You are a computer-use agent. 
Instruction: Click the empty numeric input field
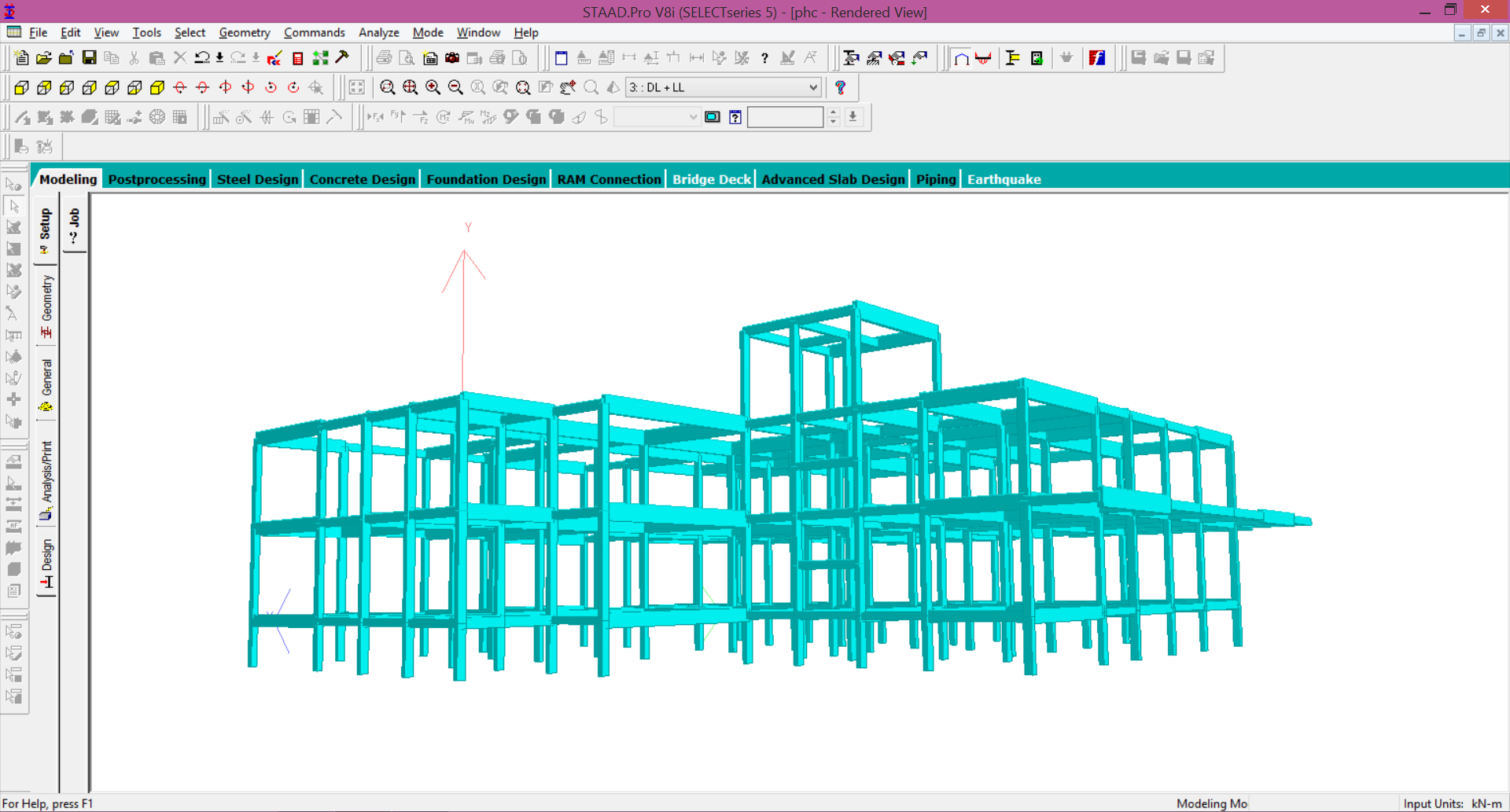pos(786,117)
